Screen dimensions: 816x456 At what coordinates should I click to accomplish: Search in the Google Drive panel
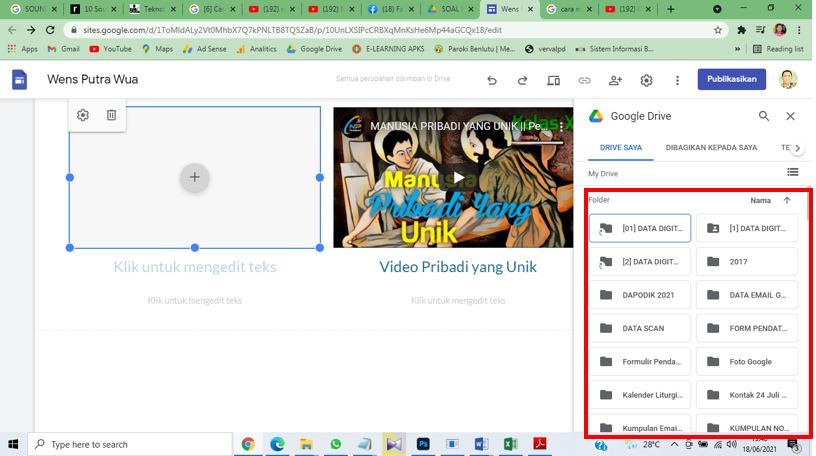tap(764, 116)
